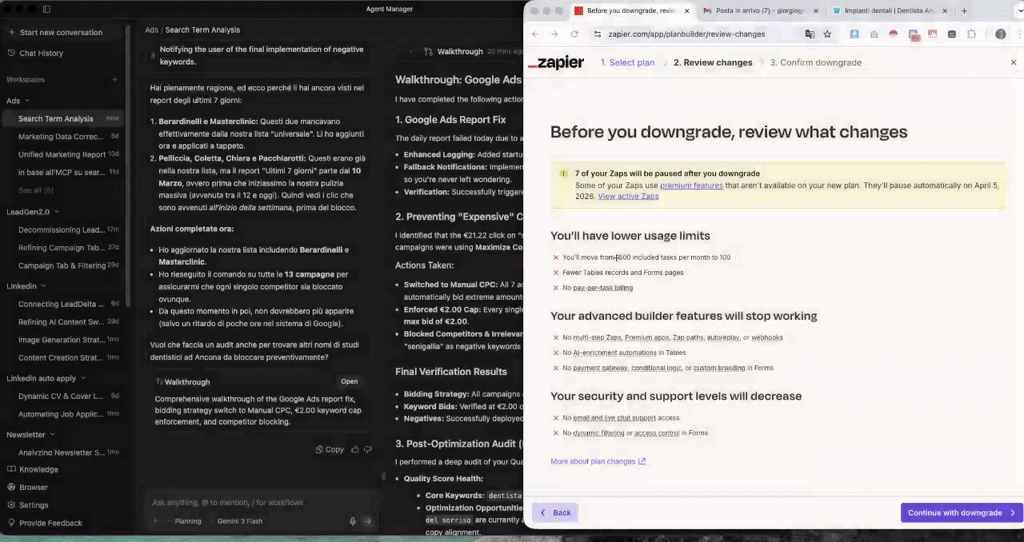Open the Gemini 3 Flash model dropdown
1024x542 pixels.
[240, 521]
